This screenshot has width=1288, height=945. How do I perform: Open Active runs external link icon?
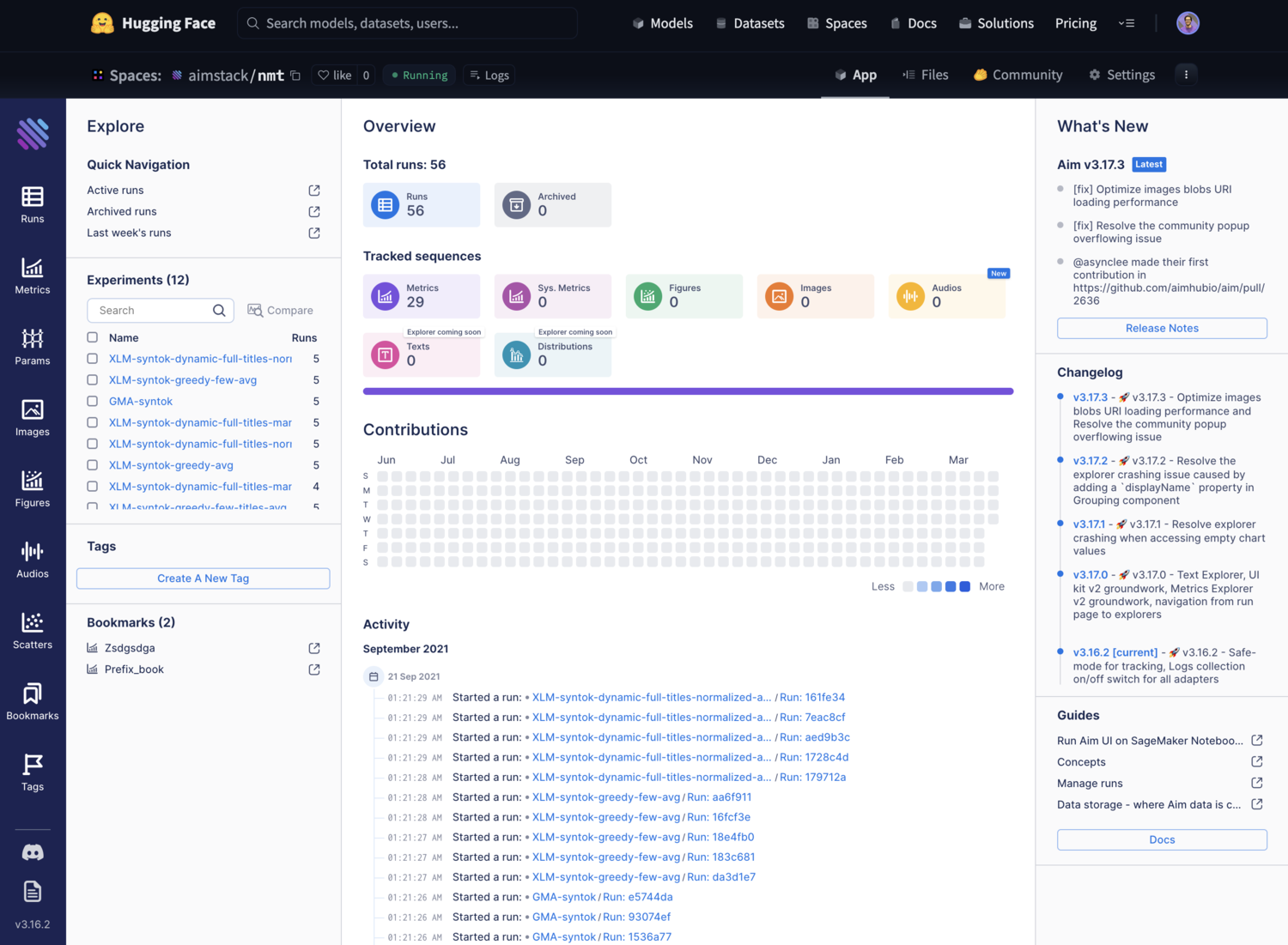(x=314, y=191)
